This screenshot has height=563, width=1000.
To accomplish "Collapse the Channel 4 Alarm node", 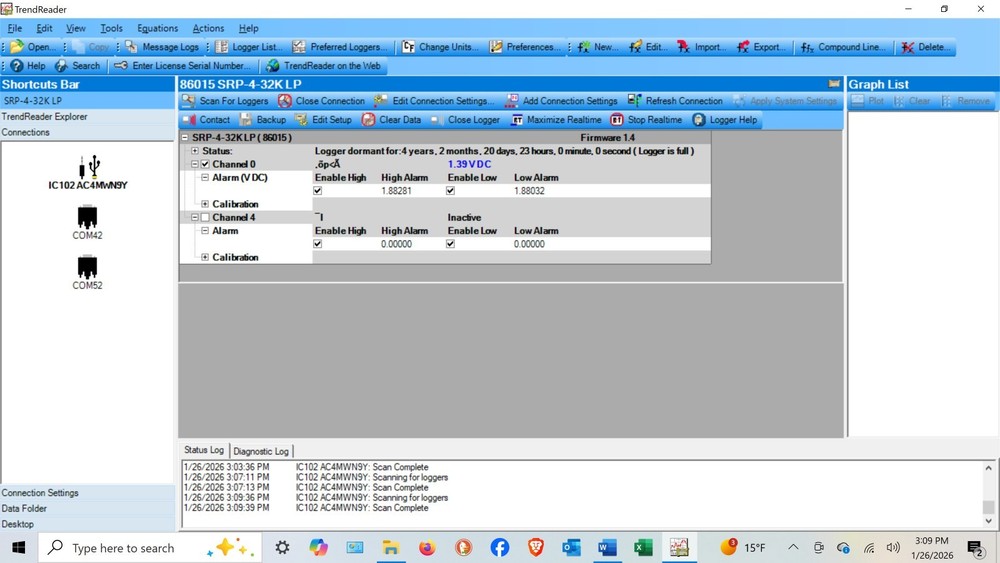I will 205,231.
